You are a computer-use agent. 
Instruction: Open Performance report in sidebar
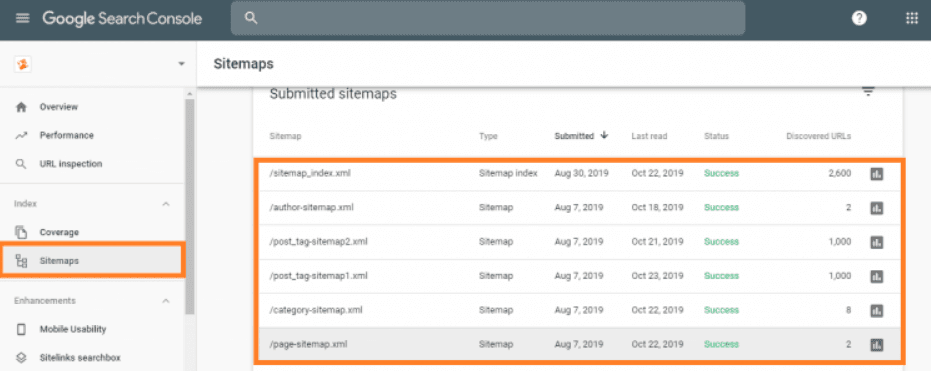(93, 135)
